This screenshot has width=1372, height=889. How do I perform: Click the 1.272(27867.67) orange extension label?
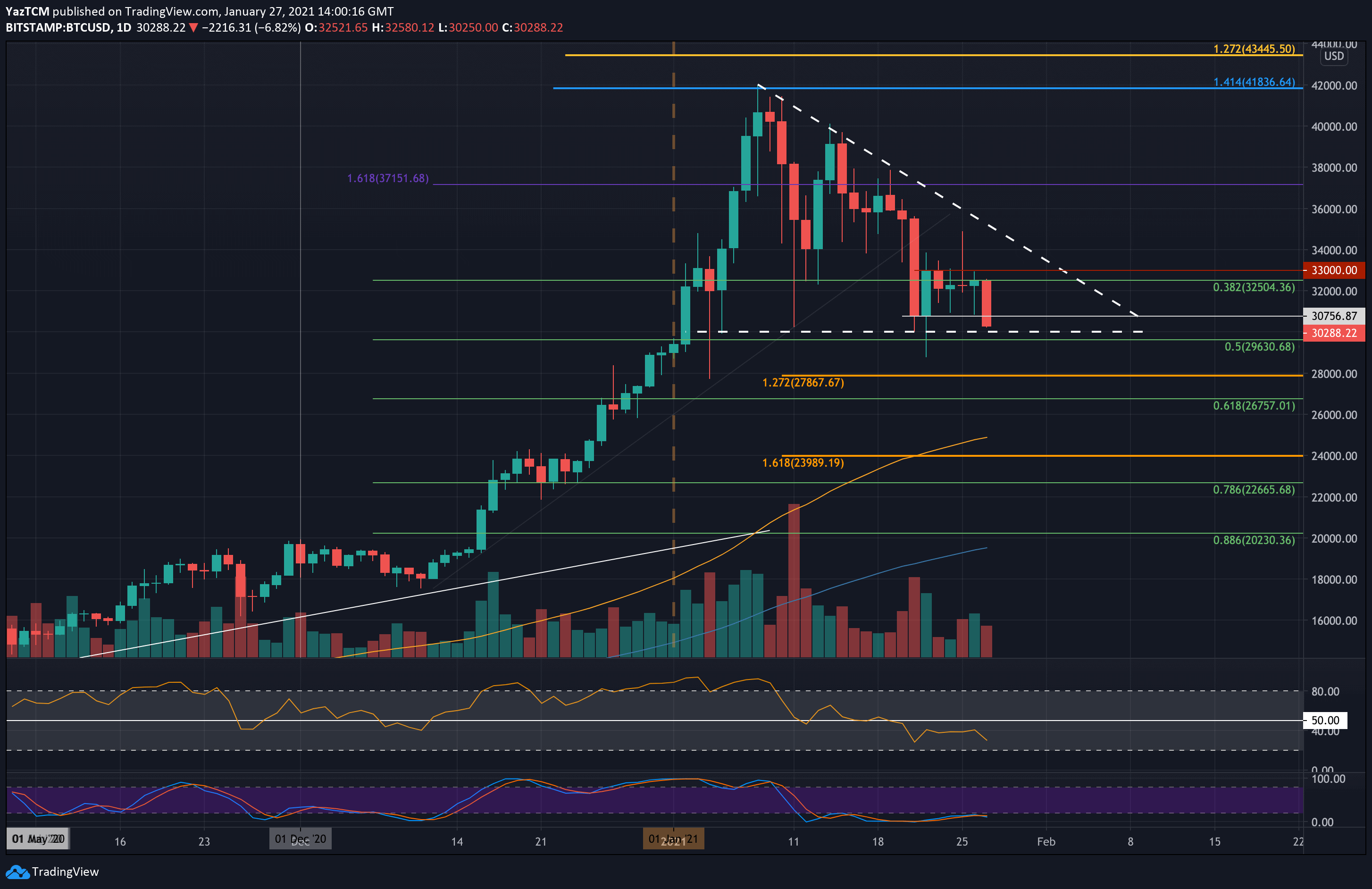point(803,382)
